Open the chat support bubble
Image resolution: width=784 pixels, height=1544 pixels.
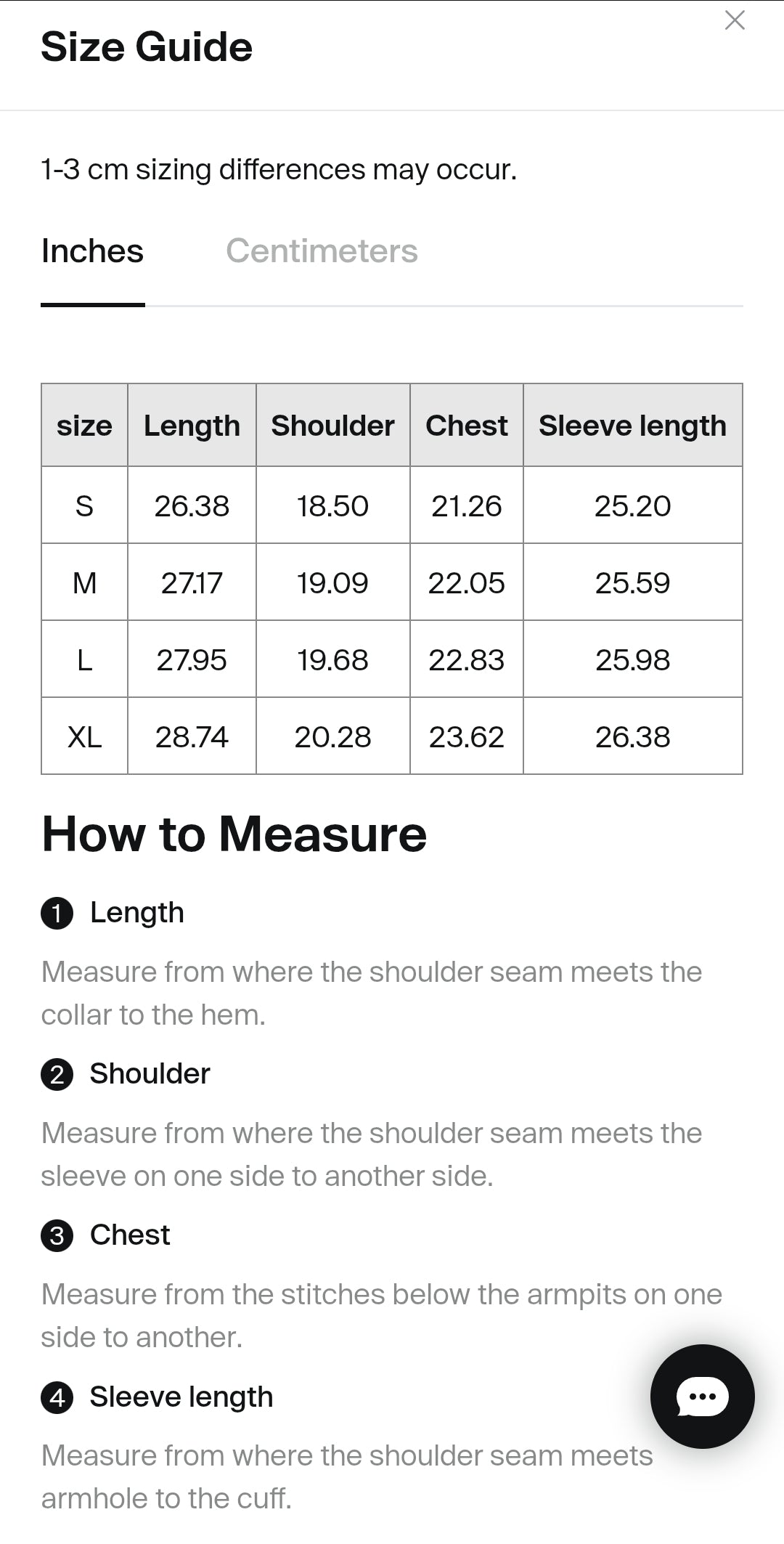click(702, 1396)
